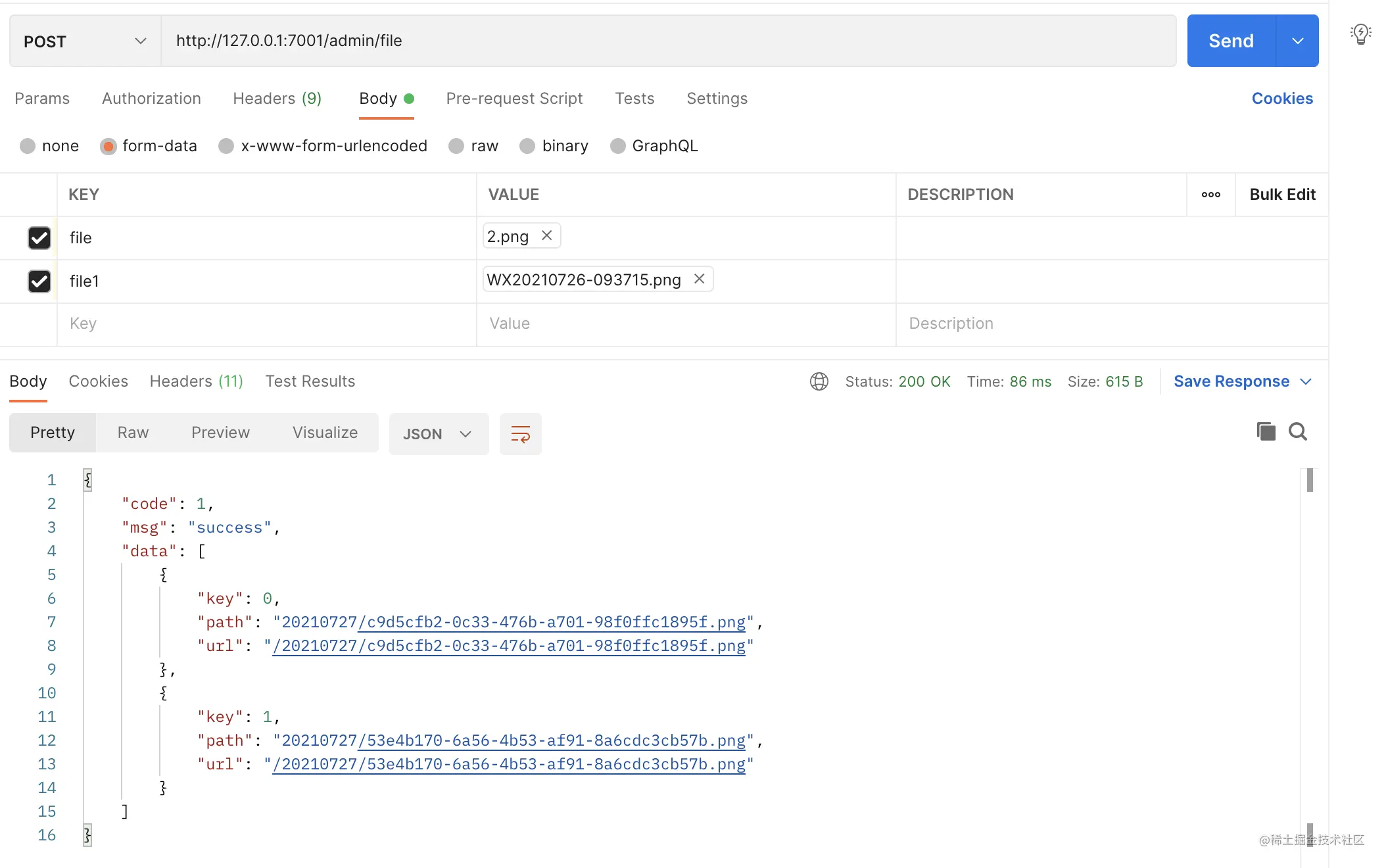The width and height of the screenshot is (1386, 868).
Task: Expand the Send button options arrow
Action: (1297, 41)
